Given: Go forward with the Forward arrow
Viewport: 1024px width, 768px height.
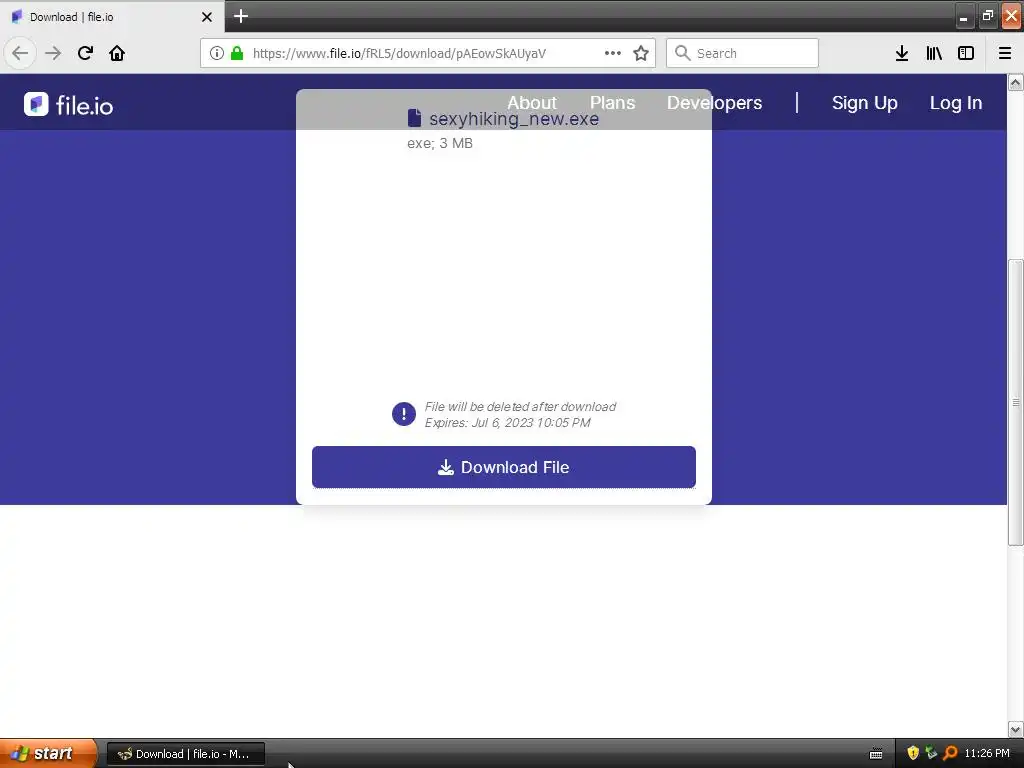Looking at the screenshot, I should pyautogui.click(x=53, y=53).
